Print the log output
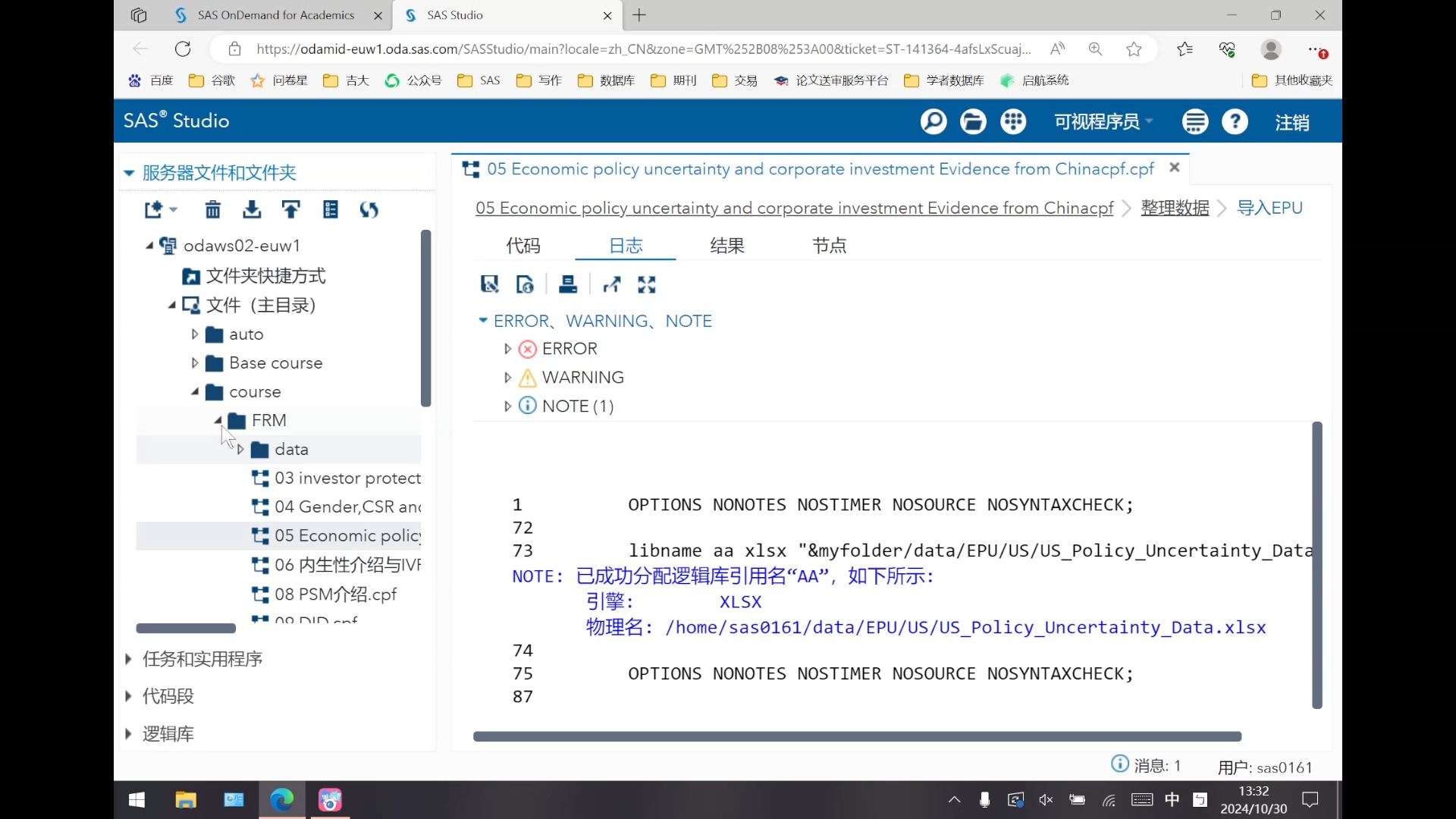Image resolution: width=1456 pixels, height=819 pixels. point(568,284)
